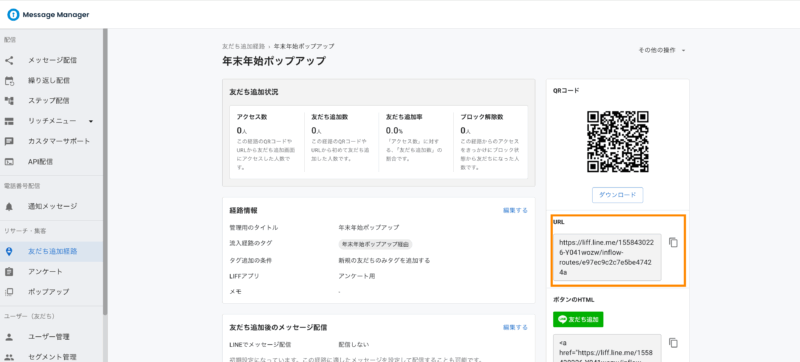Viewport: 800px width, 362px height.
Task: Click the ブロック解除数 statistic heading
Action: coord(482,117)
